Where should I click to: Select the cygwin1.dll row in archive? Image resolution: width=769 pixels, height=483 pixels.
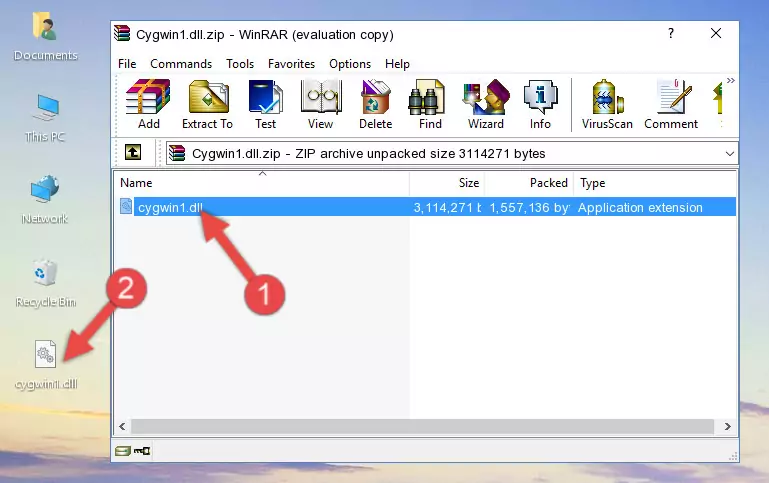point(427,207)
